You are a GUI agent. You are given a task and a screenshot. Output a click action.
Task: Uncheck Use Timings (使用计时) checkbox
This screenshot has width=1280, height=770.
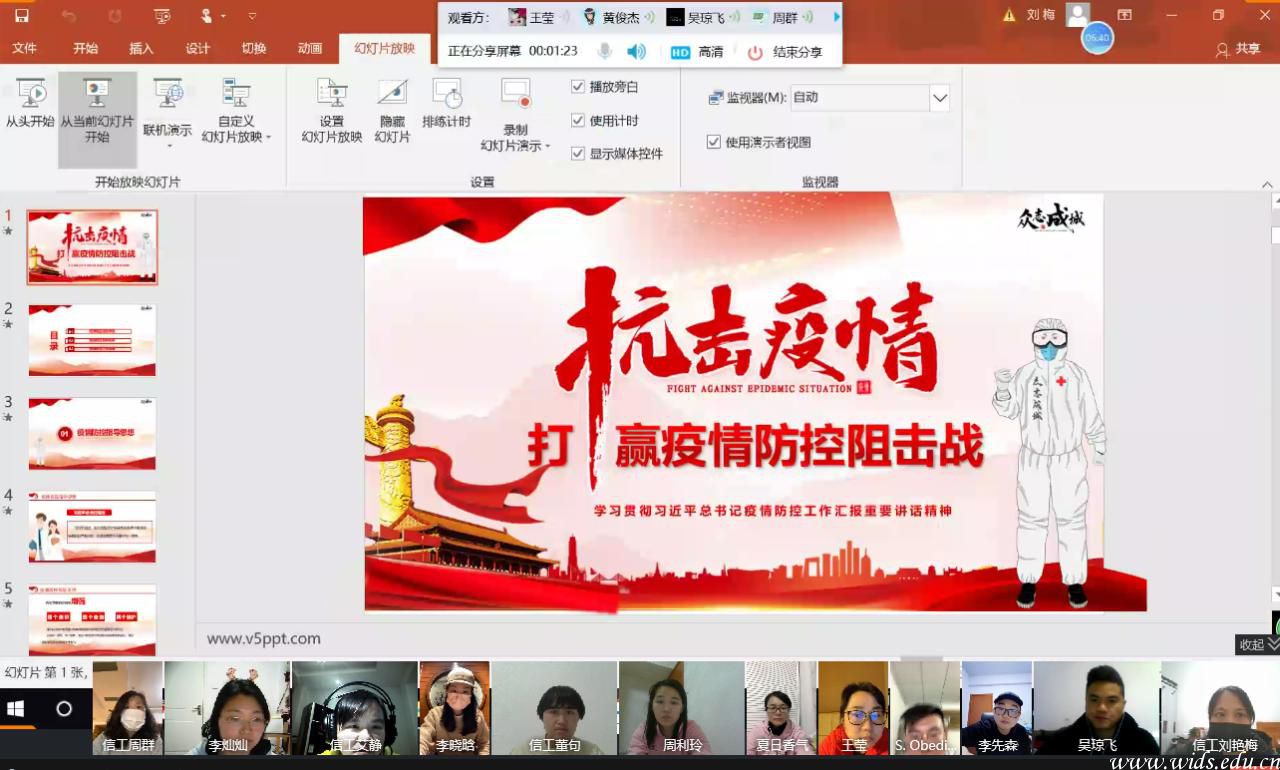pyautogui.click(x=578, y=120)
